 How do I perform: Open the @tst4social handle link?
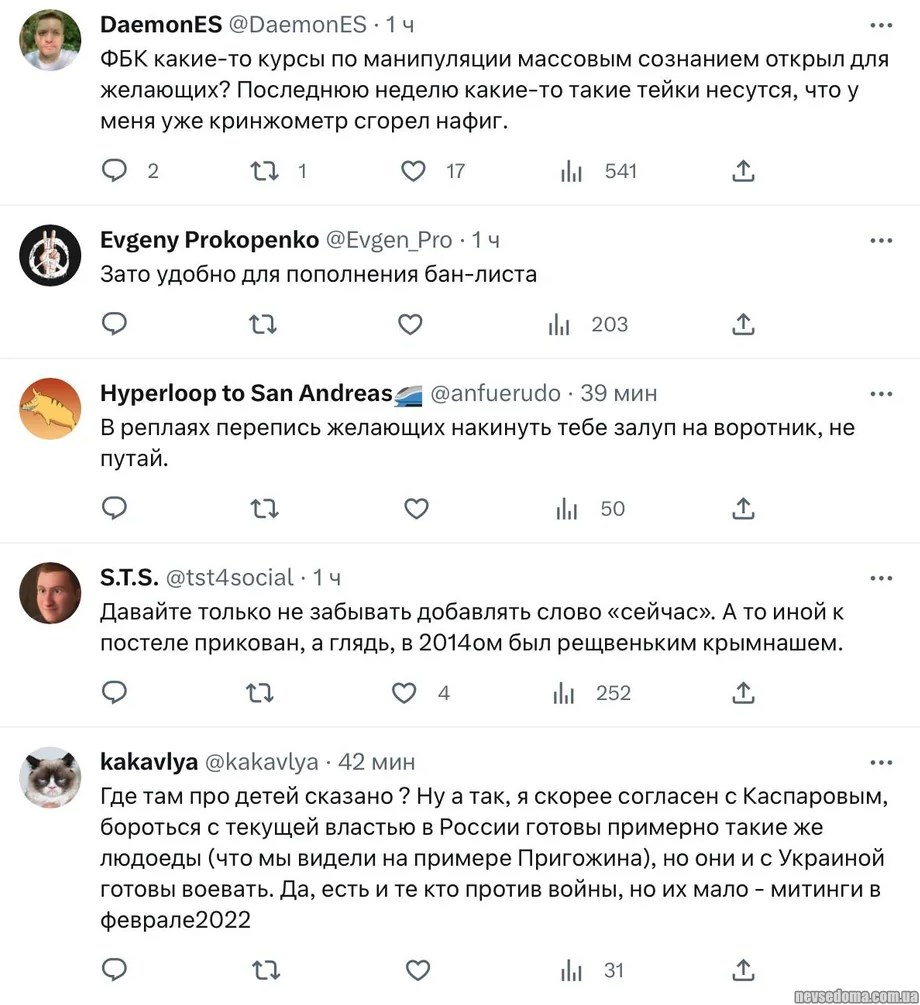tap(229, 578)
